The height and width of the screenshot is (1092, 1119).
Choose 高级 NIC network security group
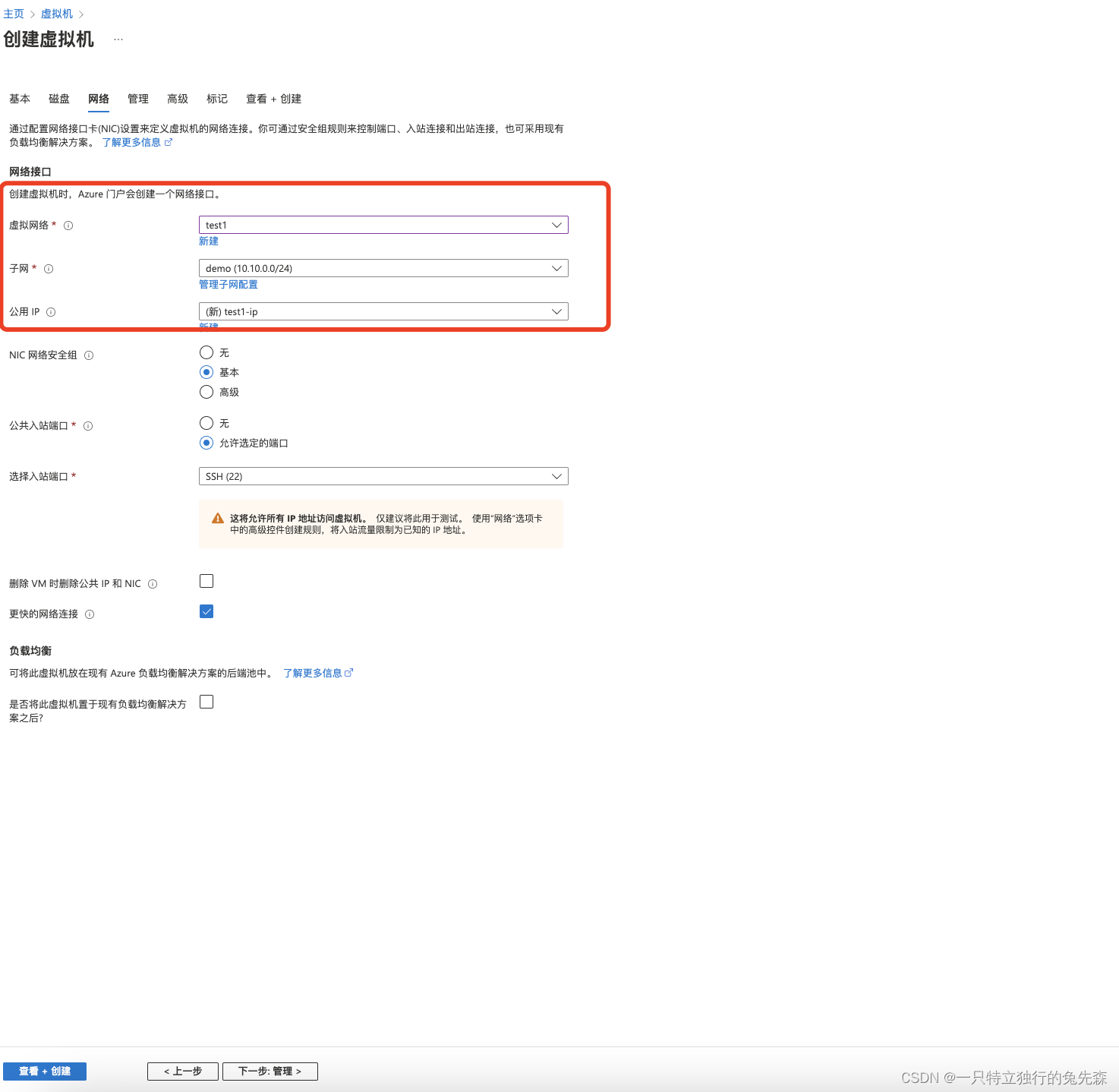[206, 392]
